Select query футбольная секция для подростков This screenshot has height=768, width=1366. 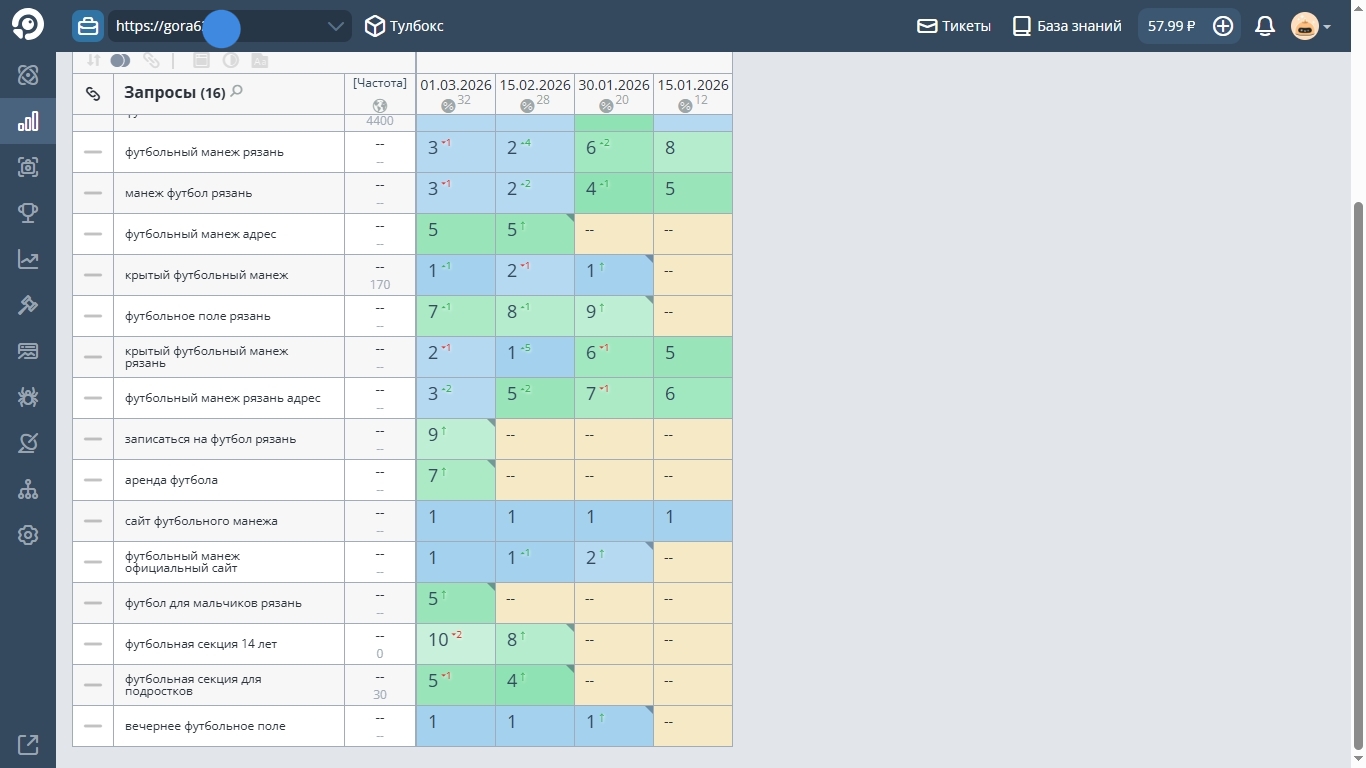coord(193,685)
